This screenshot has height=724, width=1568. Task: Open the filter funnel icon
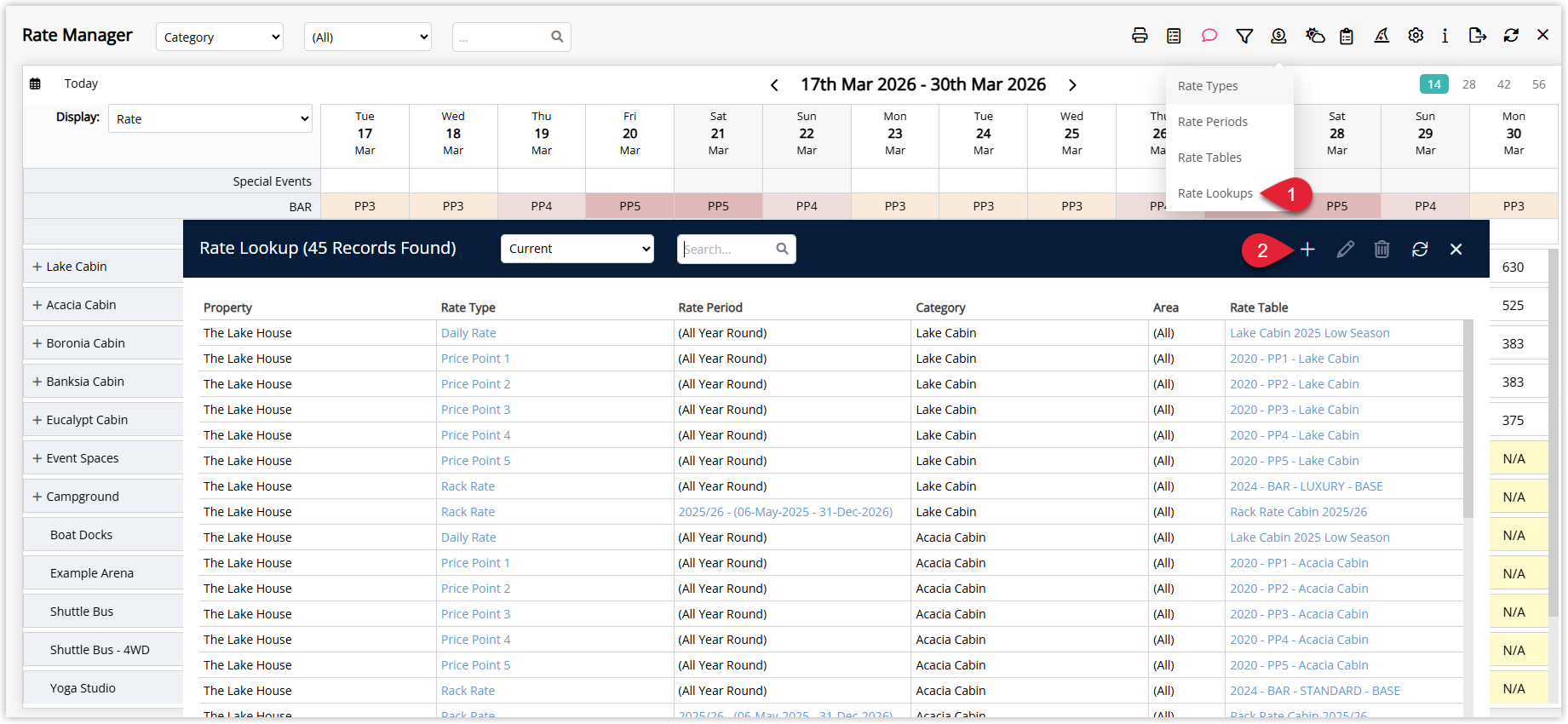tap(1244, 36)
